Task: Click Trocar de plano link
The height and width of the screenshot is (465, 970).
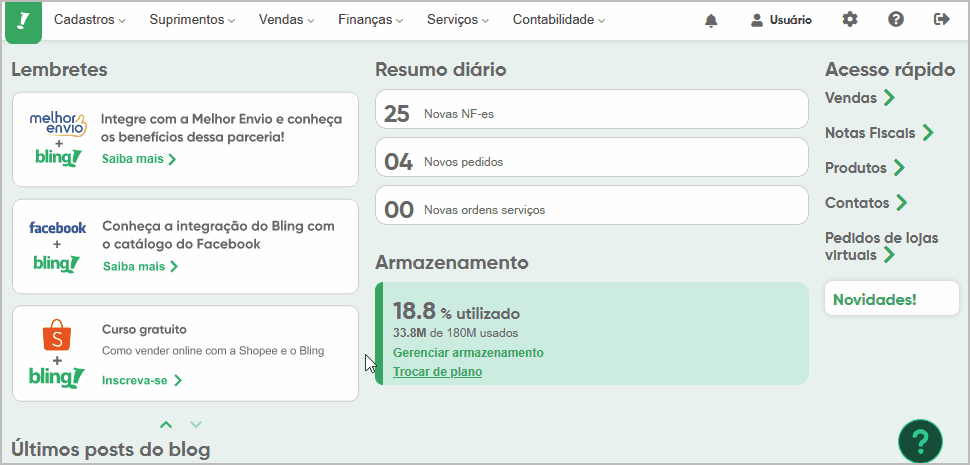Action: tap(437, 372)
